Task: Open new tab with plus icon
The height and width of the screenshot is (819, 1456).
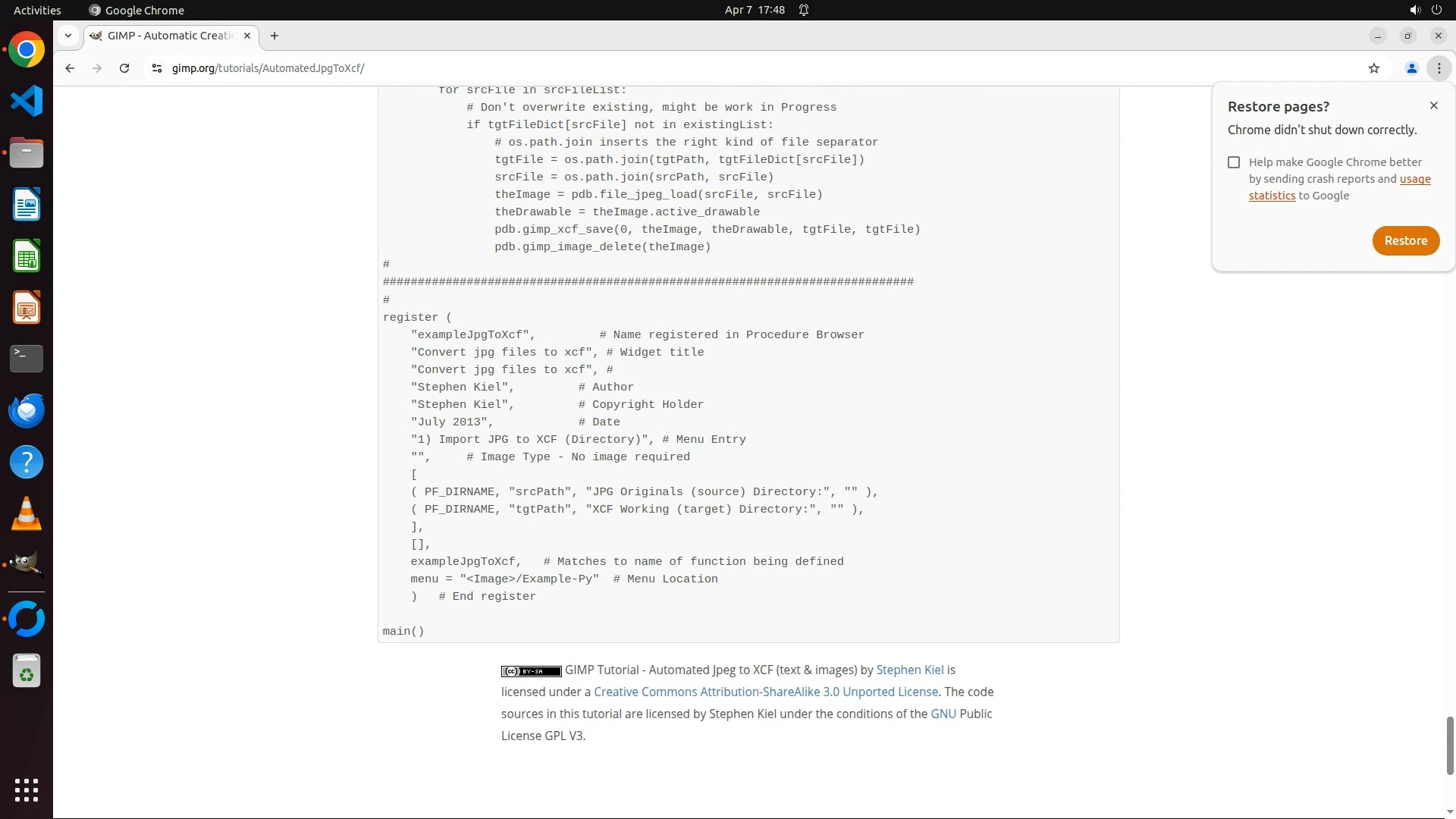Action: click(x=275, y=36)
